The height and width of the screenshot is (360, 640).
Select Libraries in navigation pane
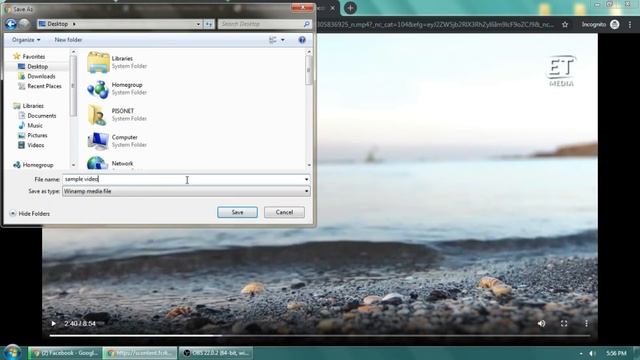29,106
